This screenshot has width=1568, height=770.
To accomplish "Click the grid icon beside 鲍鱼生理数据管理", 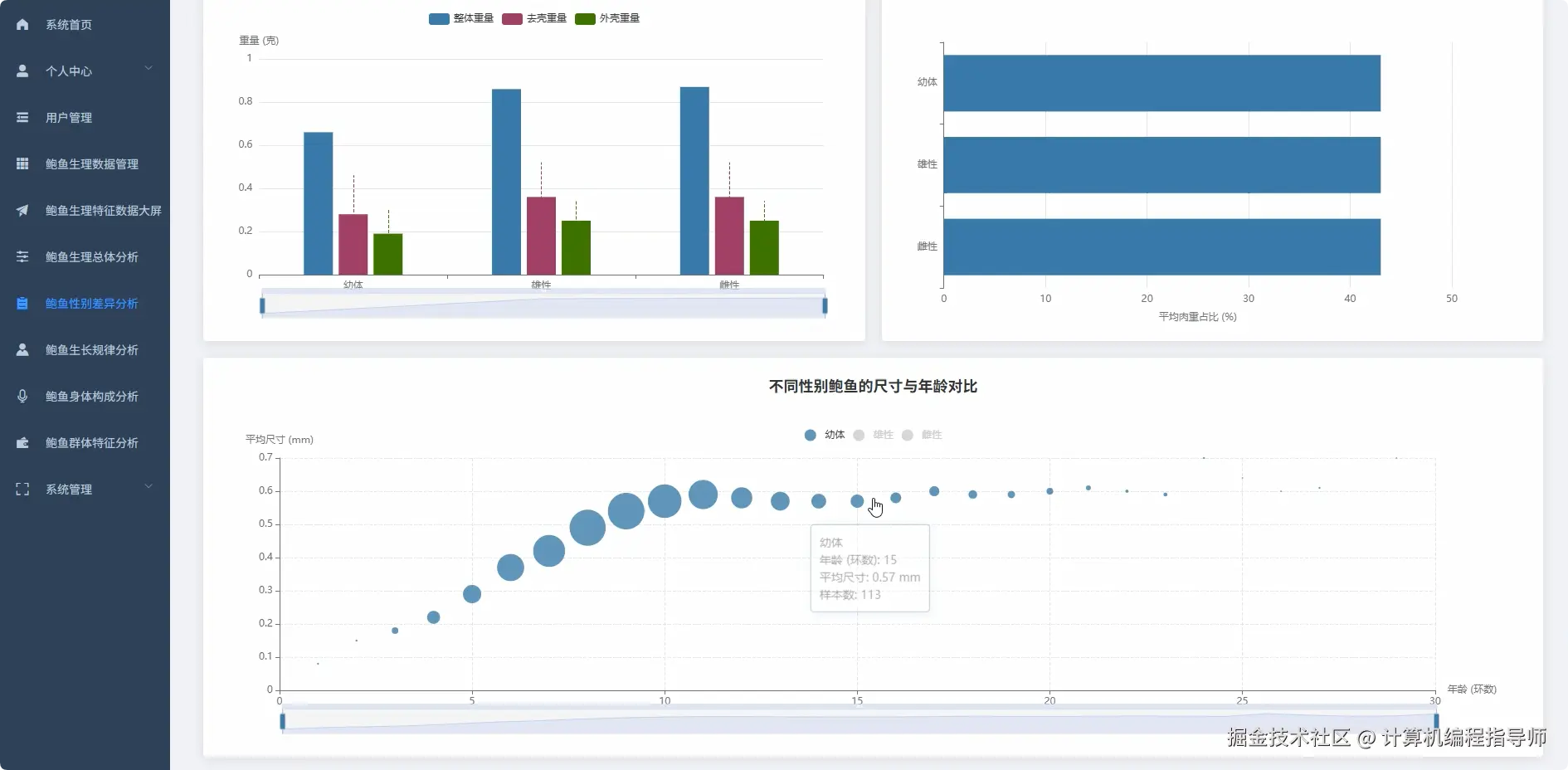I will click(22, 164).
